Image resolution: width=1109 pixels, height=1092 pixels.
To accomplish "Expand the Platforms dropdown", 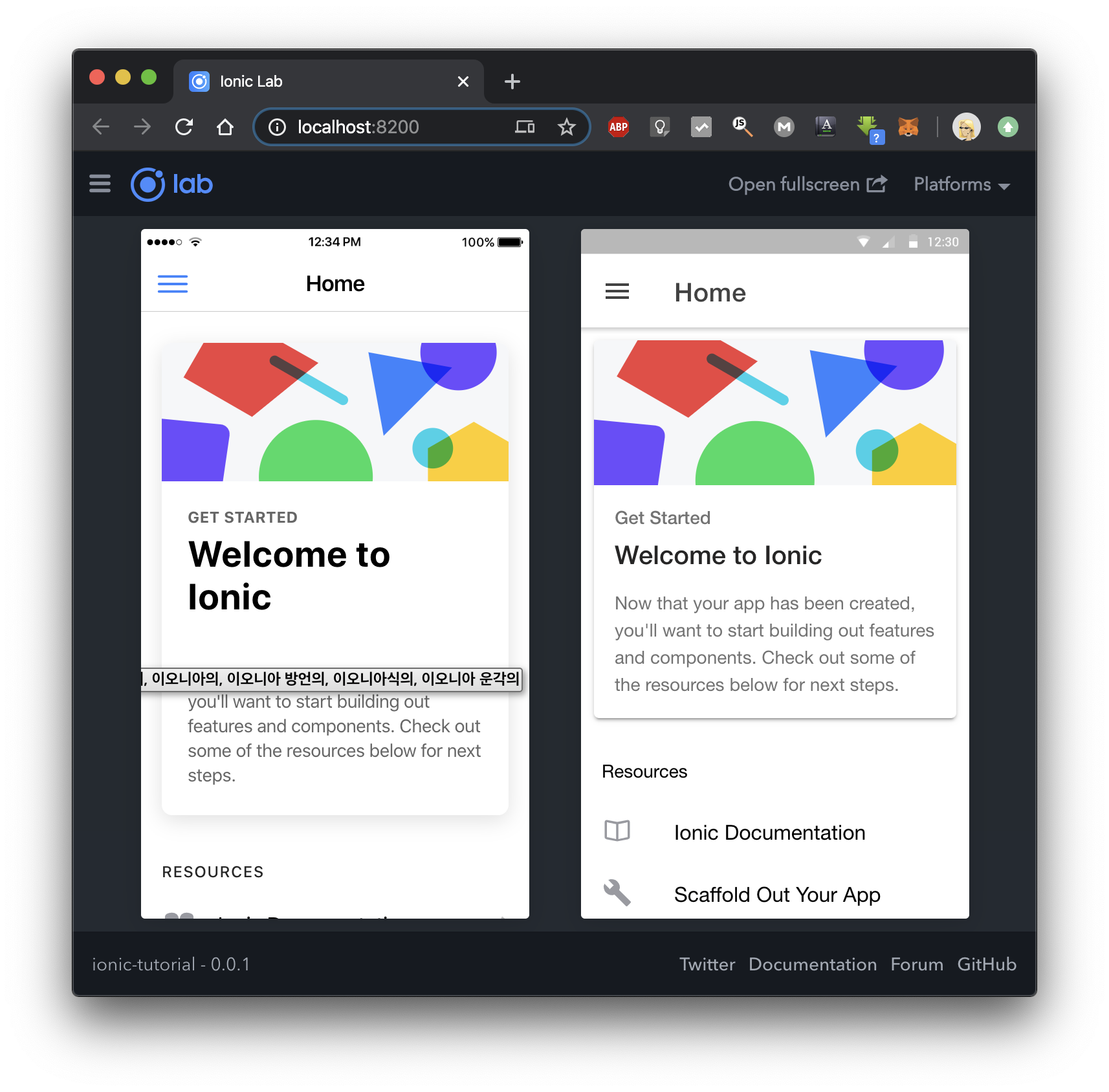I will tap(961, 184).
